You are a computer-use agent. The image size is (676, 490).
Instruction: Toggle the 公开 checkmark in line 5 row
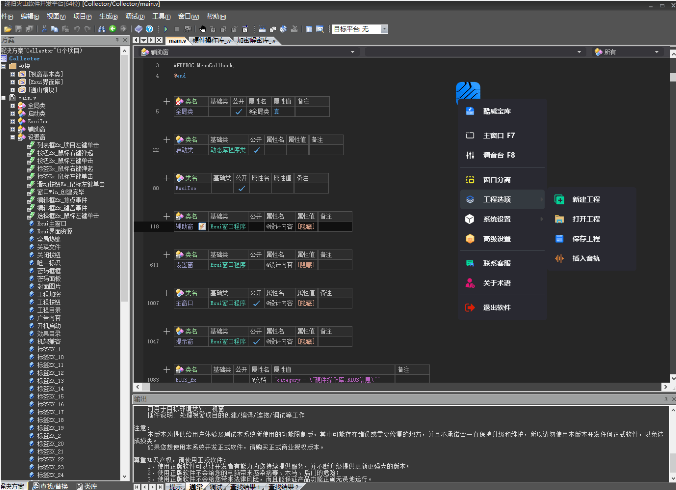(x=238, y=112)
